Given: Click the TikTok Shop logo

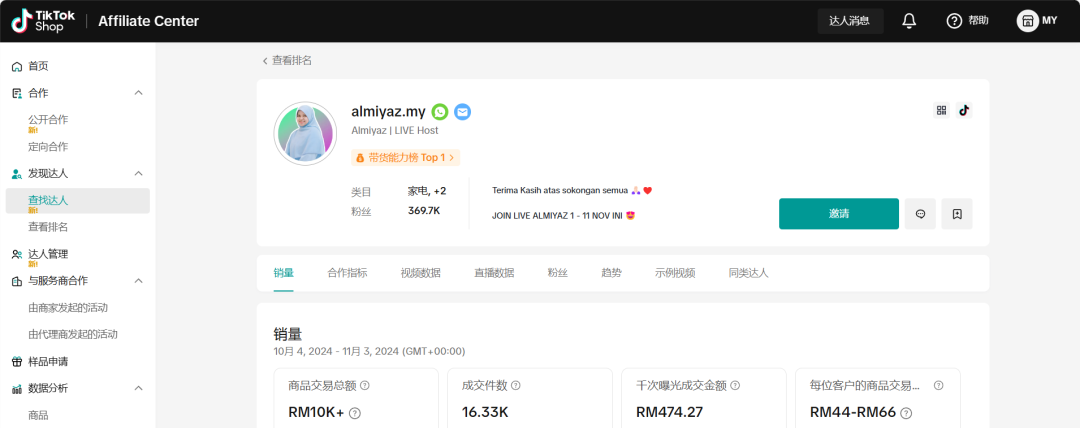Looking at the screenshot, I should pos(43,21).
